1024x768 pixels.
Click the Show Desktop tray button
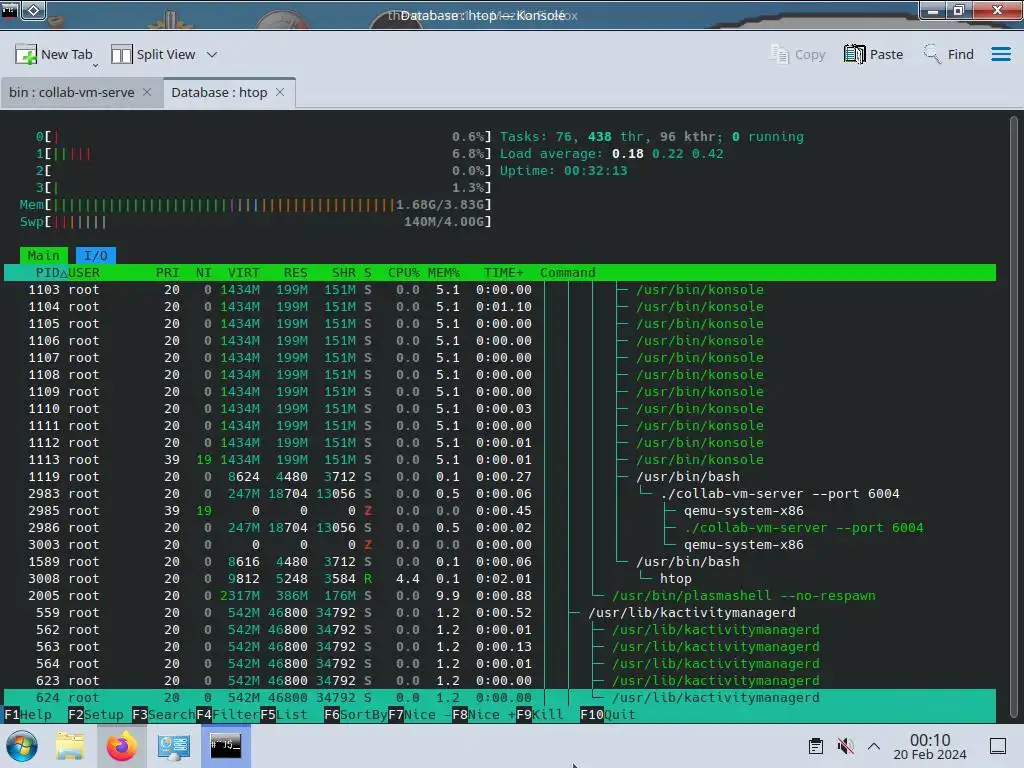(998, 746)
